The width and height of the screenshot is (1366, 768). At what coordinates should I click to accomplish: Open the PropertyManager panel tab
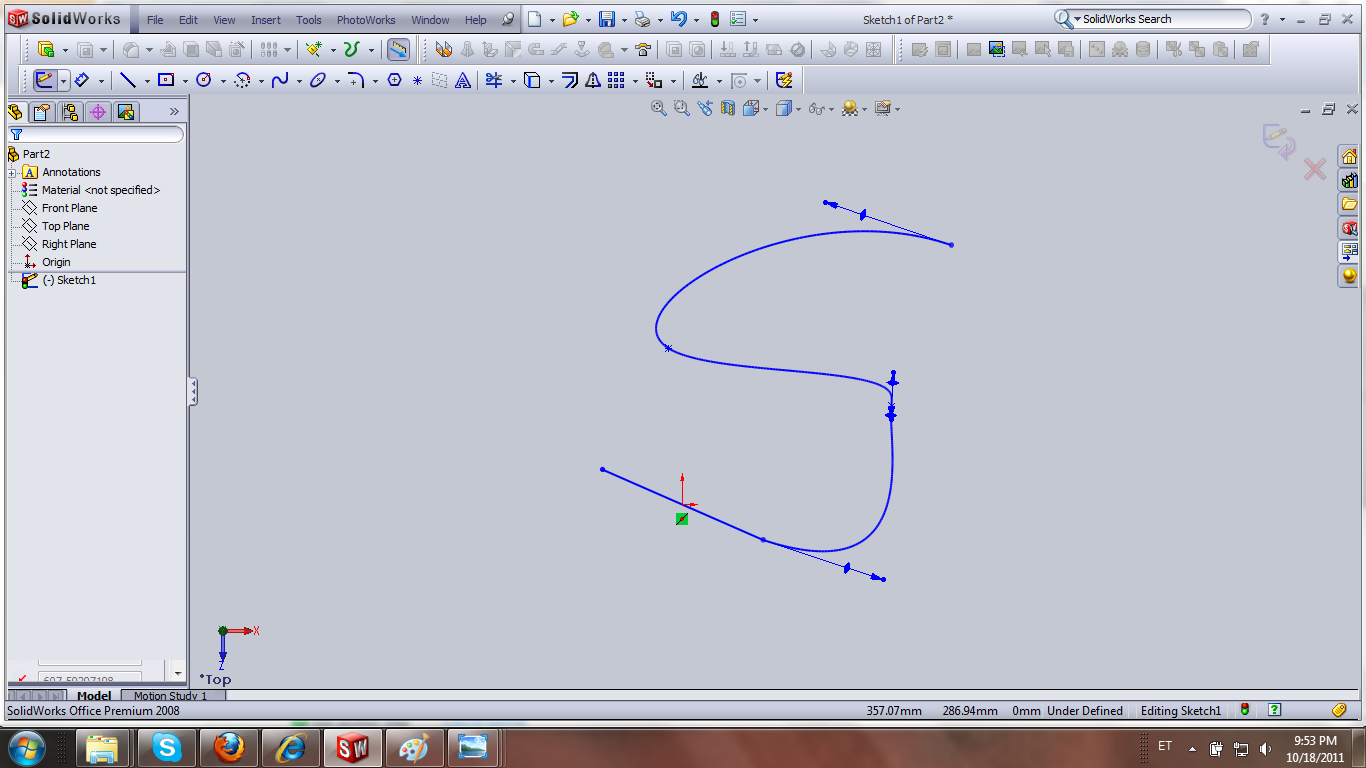pyautogui.click(x=42, y=112)
